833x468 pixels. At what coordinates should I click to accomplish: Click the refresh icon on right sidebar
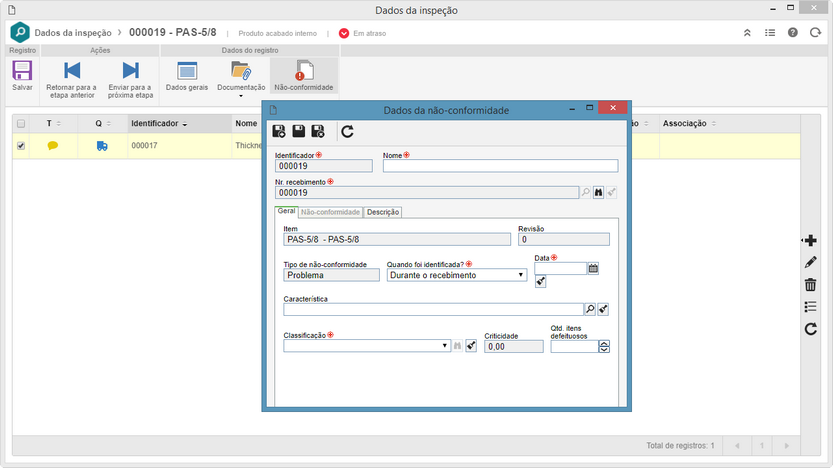(x=810, y=329)
